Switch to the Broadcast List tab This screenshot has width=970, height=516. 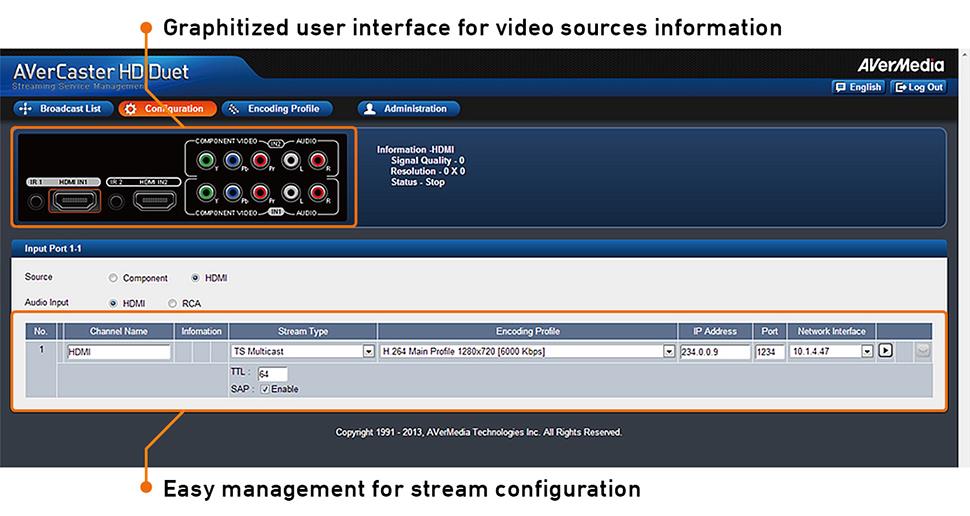(61, 109)
